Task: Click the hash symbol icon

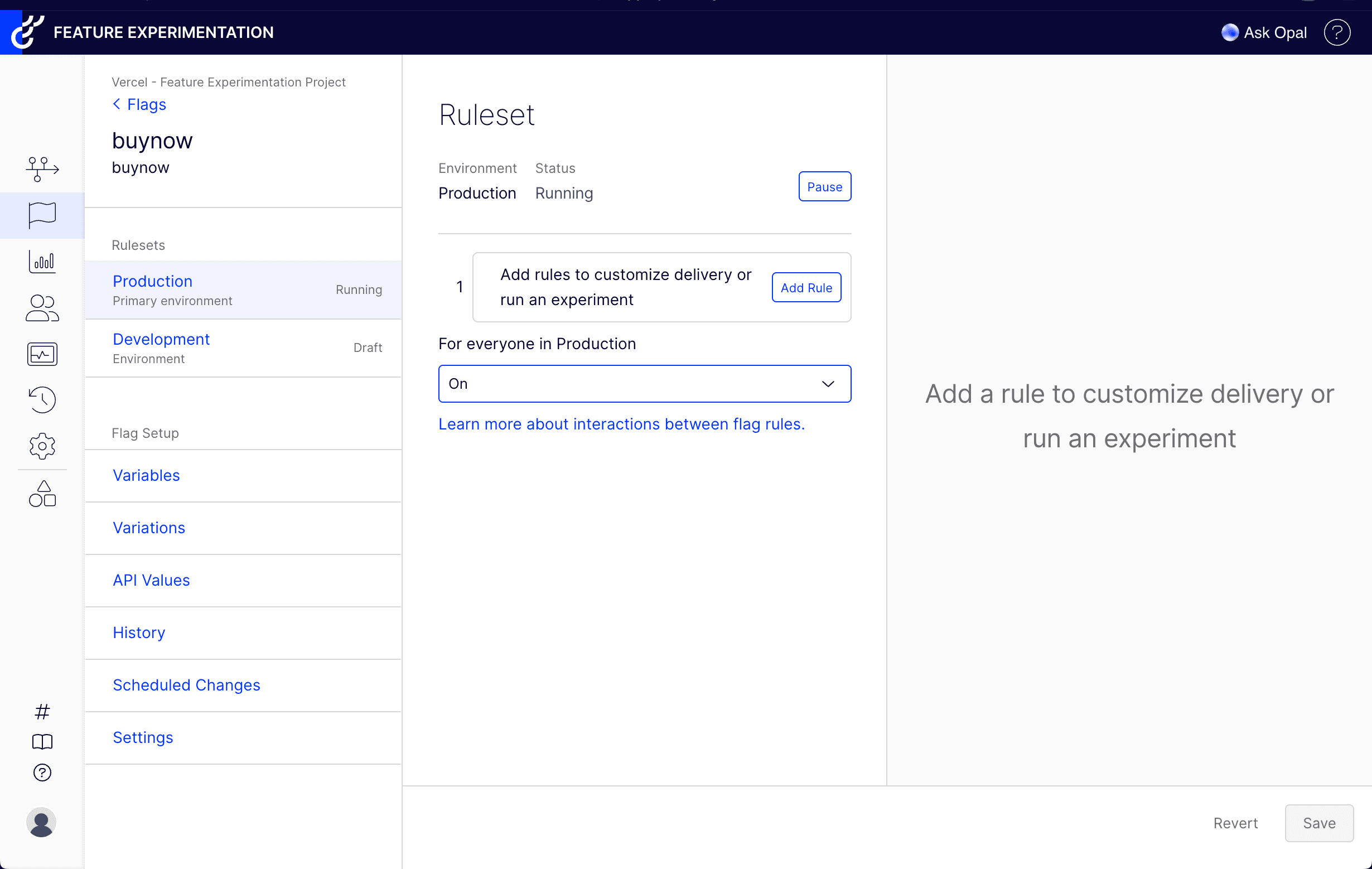Action: coord(42,712)
